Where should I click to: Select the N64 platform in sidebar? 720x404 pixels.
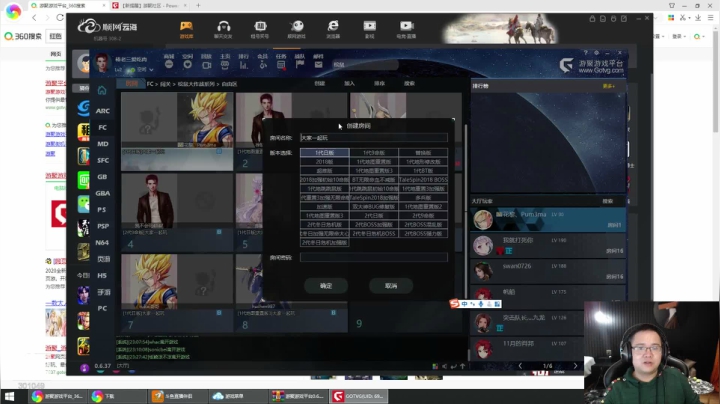102,242
